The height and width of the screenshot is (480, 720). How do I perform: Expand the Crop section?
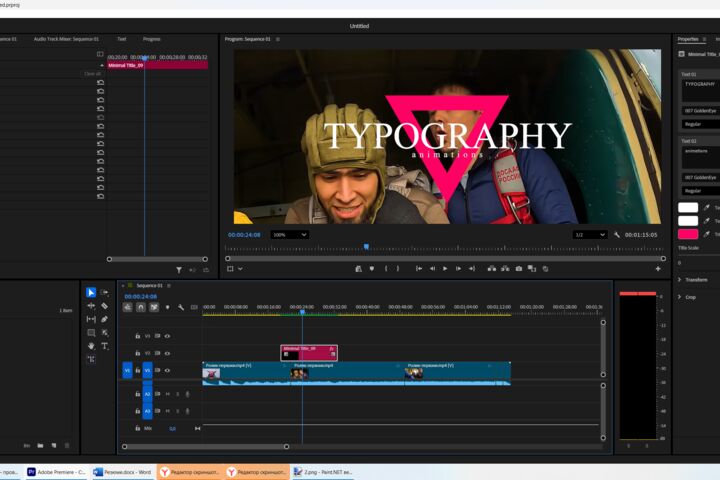[679, 297]
